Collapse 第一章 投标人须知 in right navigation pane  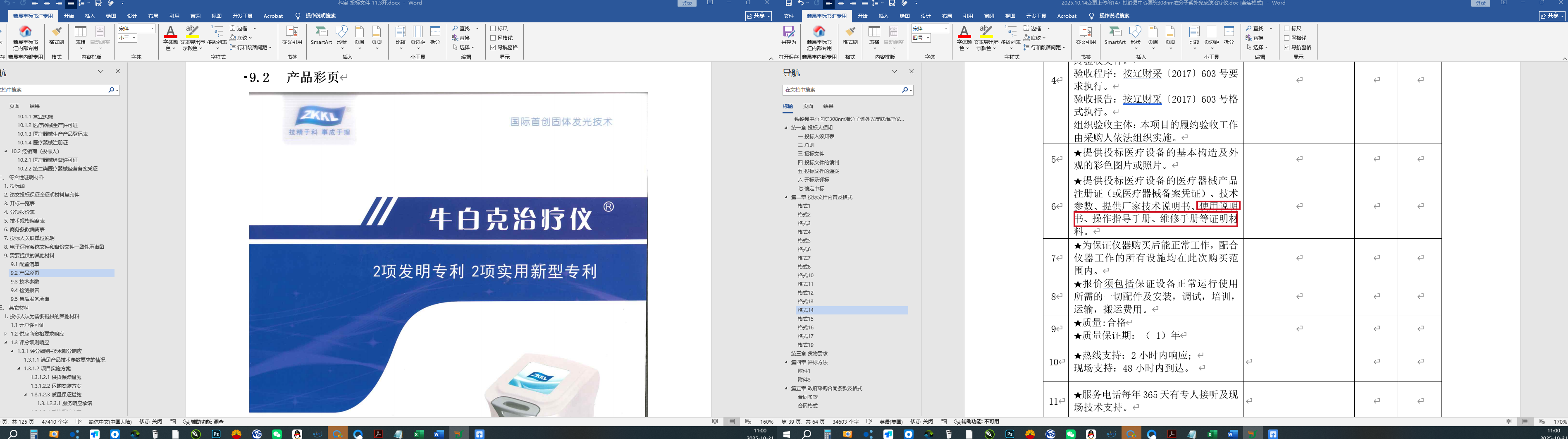[x=786, y=128]
